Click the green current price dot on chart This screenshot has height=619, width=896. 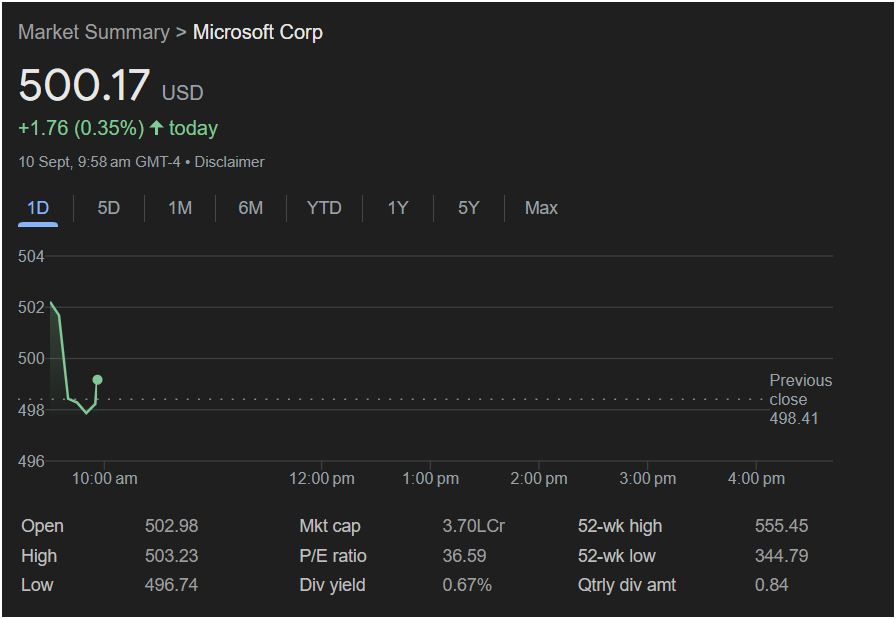tap(98, 380)
